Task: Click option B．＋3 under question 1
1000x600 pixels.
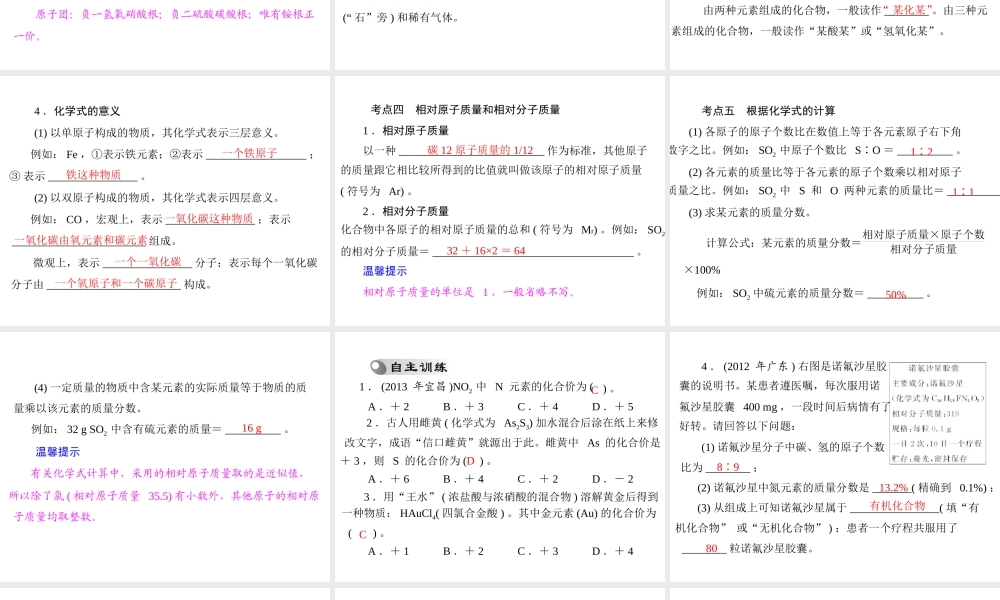Action: 464,407
